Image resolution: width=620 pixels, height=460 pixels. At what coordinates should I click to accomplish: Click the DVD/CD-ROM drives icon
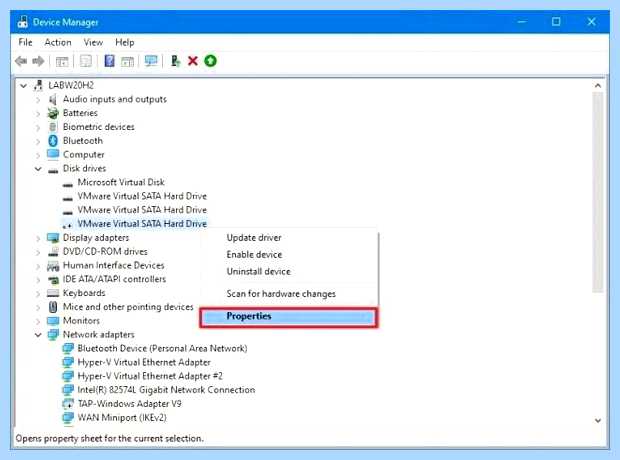[x=53, y=252]
